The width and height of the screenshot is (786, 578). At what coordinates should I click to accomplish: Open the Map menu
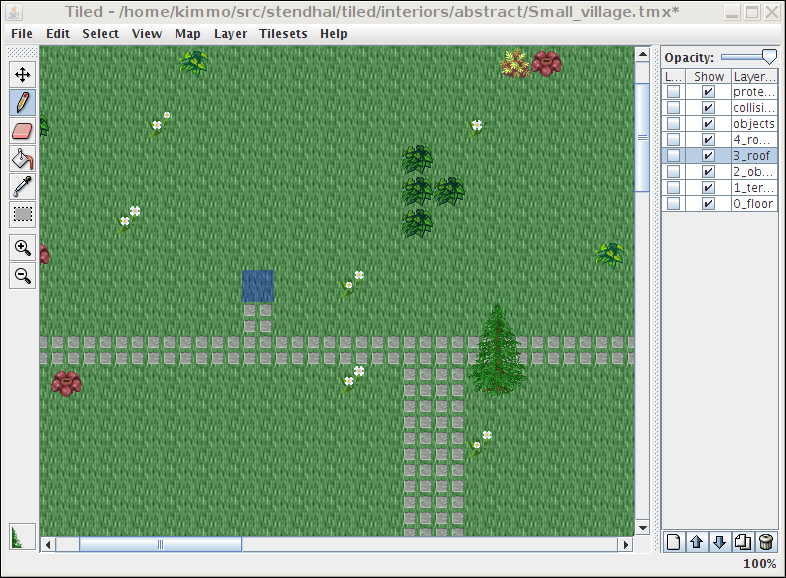pos(188,33)
